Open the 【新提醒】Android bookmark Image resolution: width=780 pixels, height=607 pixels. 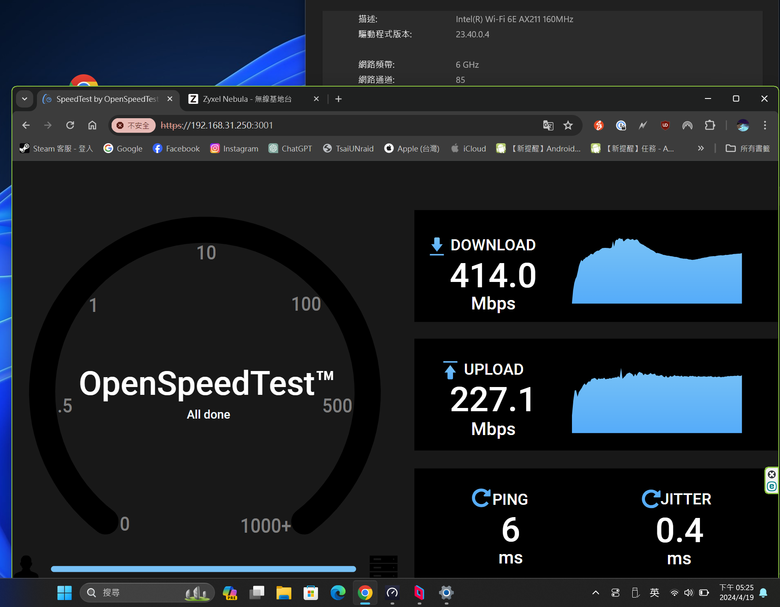coord(539,148)
